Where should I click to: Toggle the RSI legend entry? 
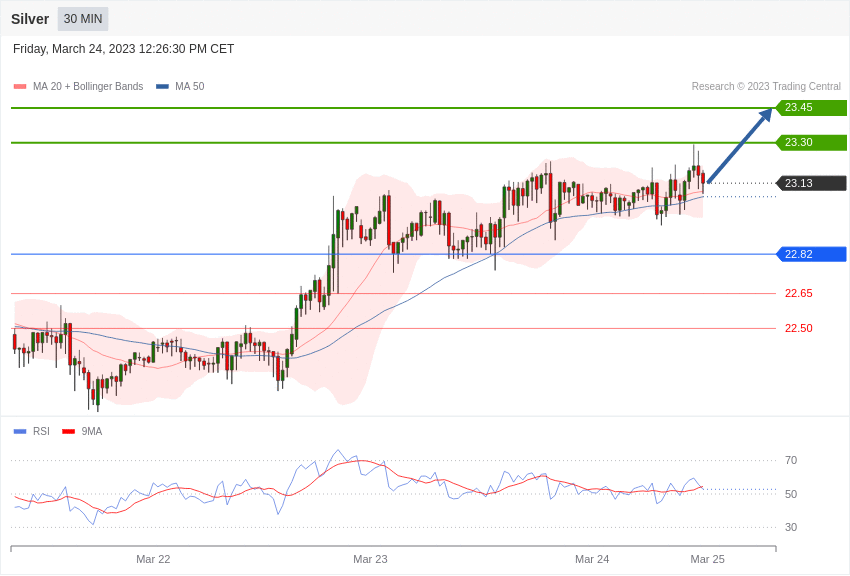point(31,431)
